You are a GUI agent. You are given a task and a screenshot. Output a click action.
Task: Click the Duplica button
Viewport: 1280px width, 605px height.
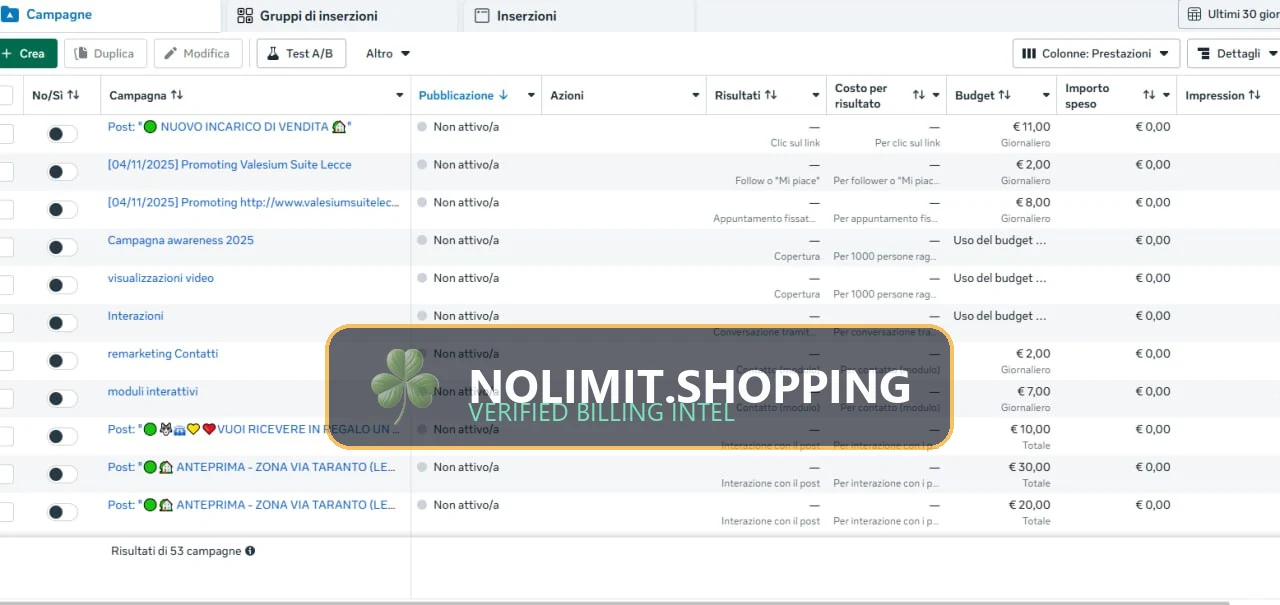click(x=106, y=54)
